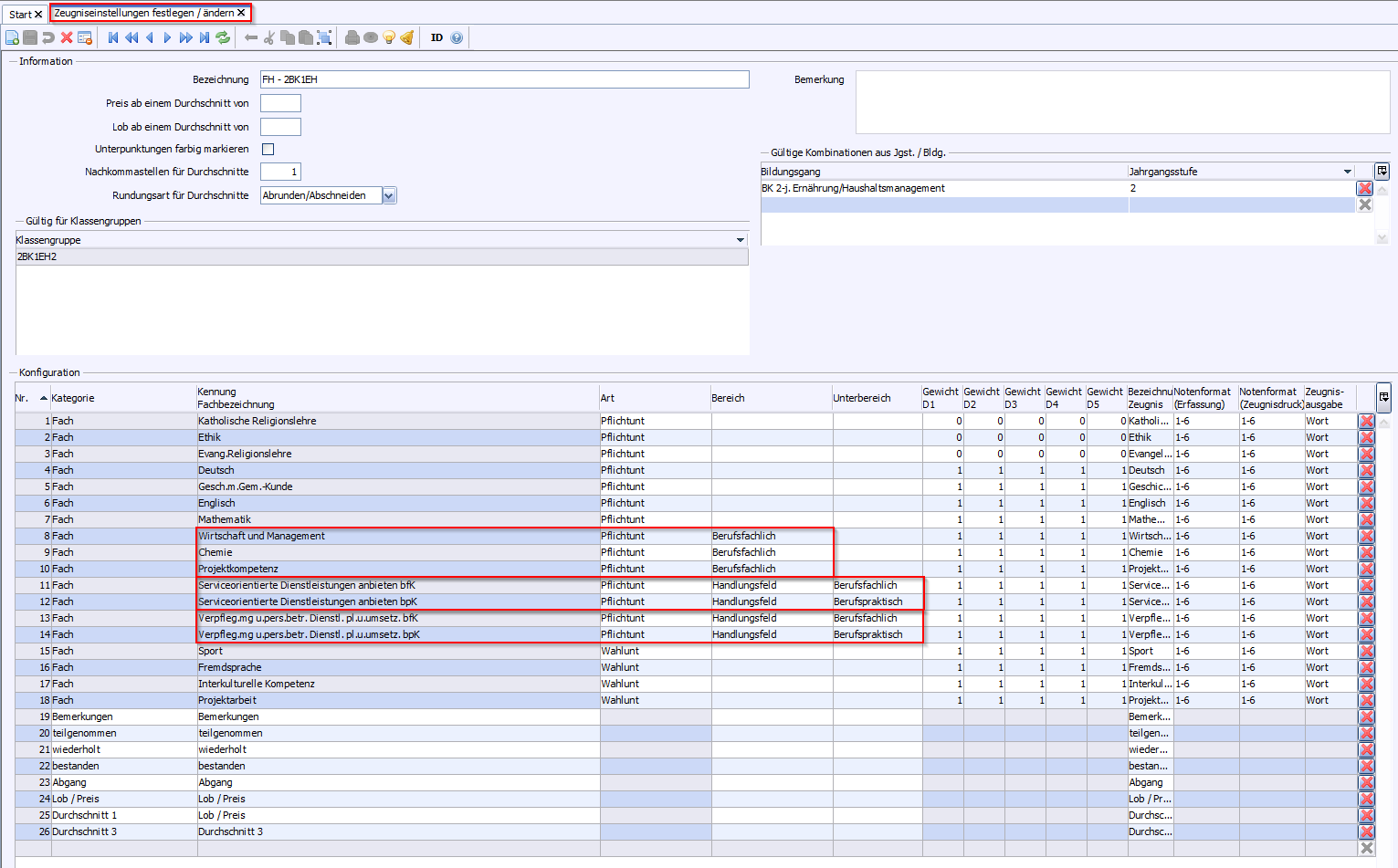The width and height of the screenshot is (1398, 868).
Task: Click the Nachkommastellen für Durchschnitte field
Action: [x=280, y=172]
